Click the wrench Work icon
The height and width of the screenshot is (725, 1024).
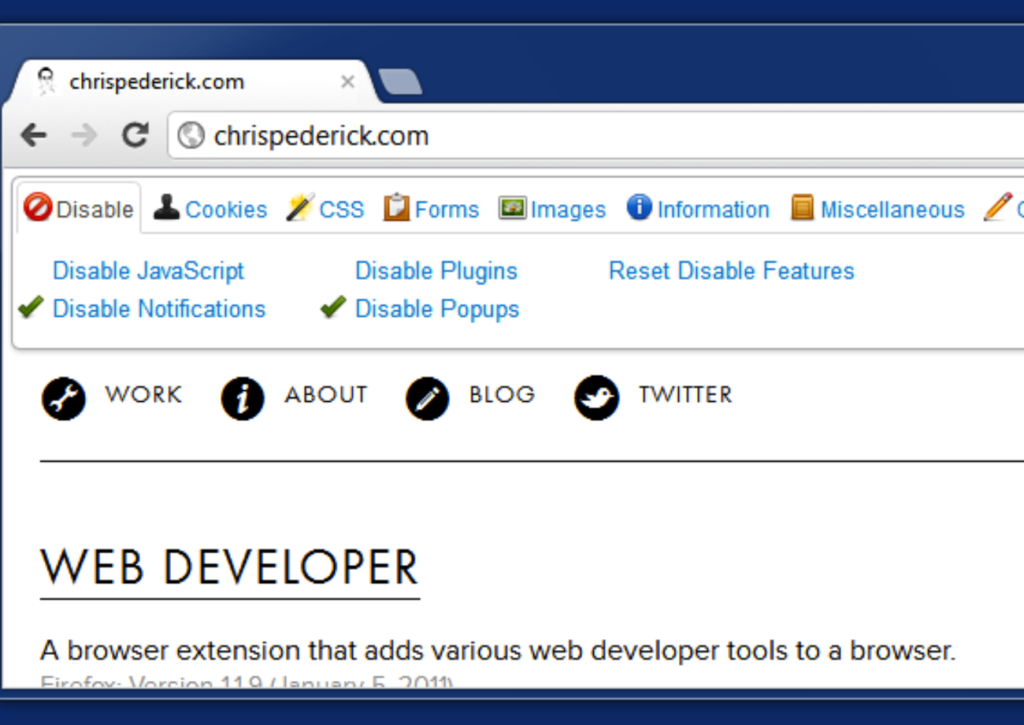(63, 398)
